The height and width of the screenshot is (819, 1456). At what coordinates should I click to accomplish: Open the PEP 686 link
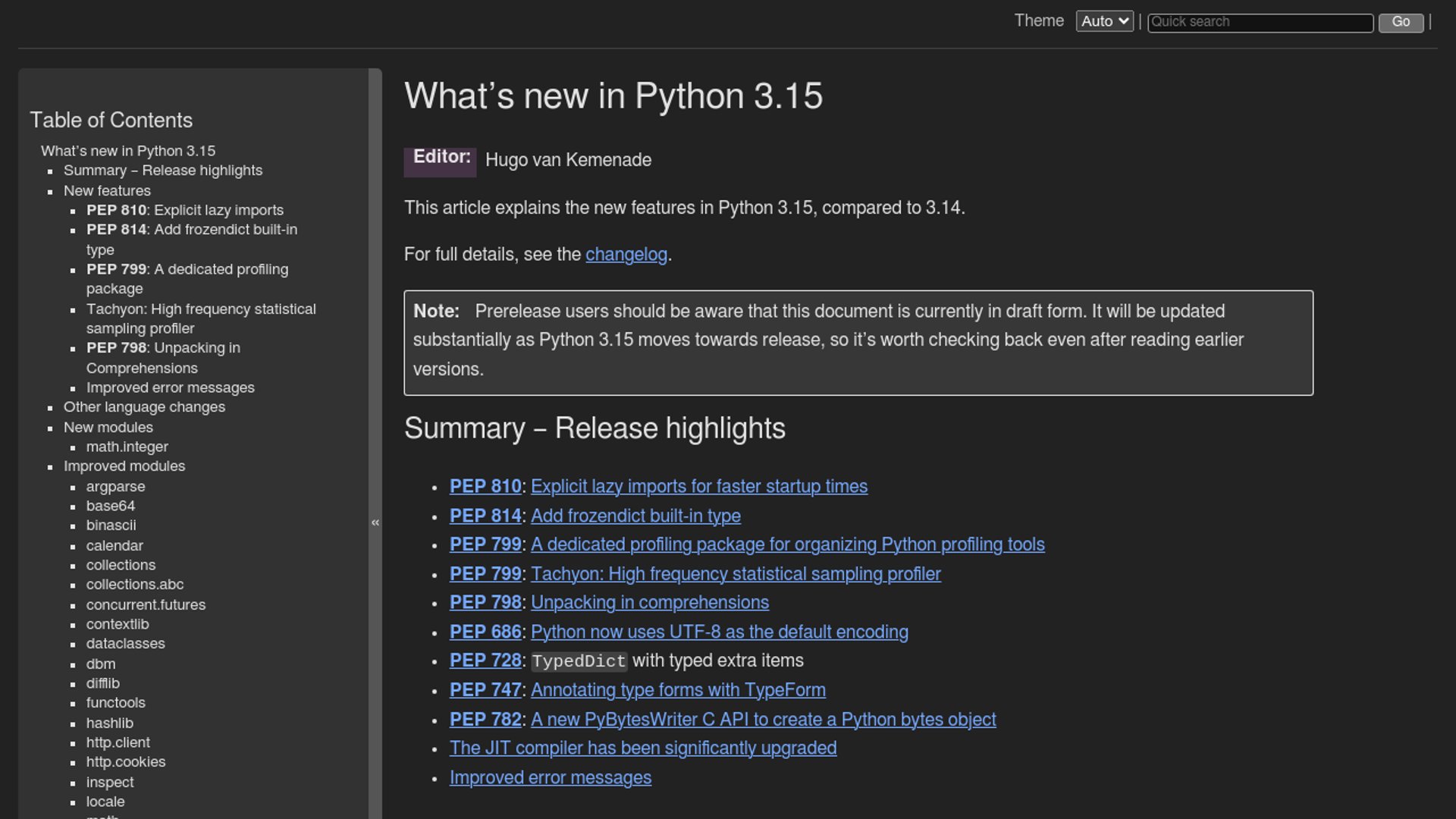[485, 632]
